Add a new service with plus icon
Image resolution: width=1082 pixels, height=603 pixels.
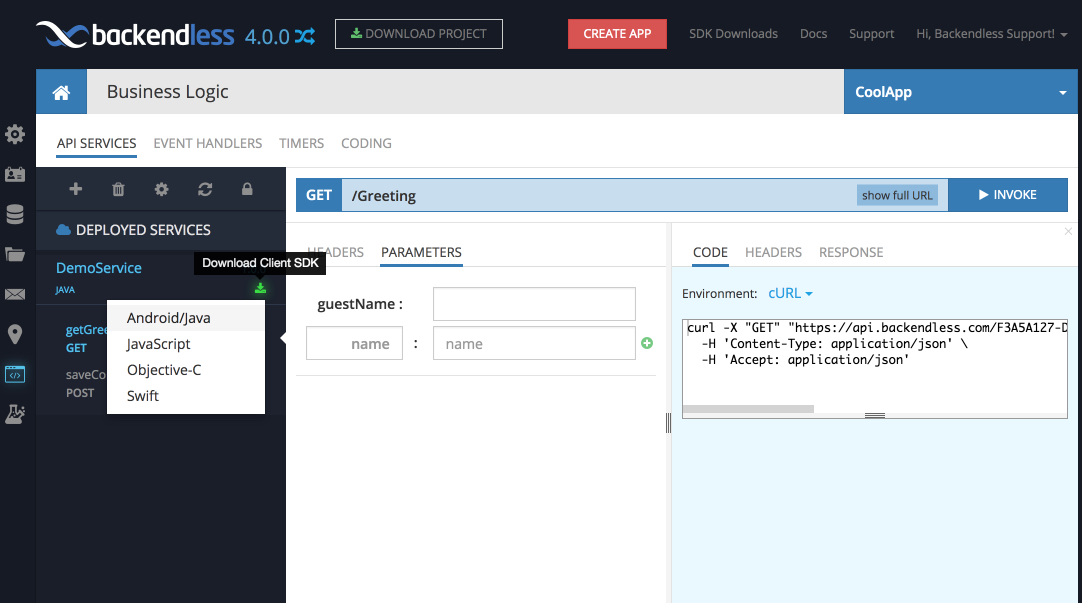pos(76,189)
